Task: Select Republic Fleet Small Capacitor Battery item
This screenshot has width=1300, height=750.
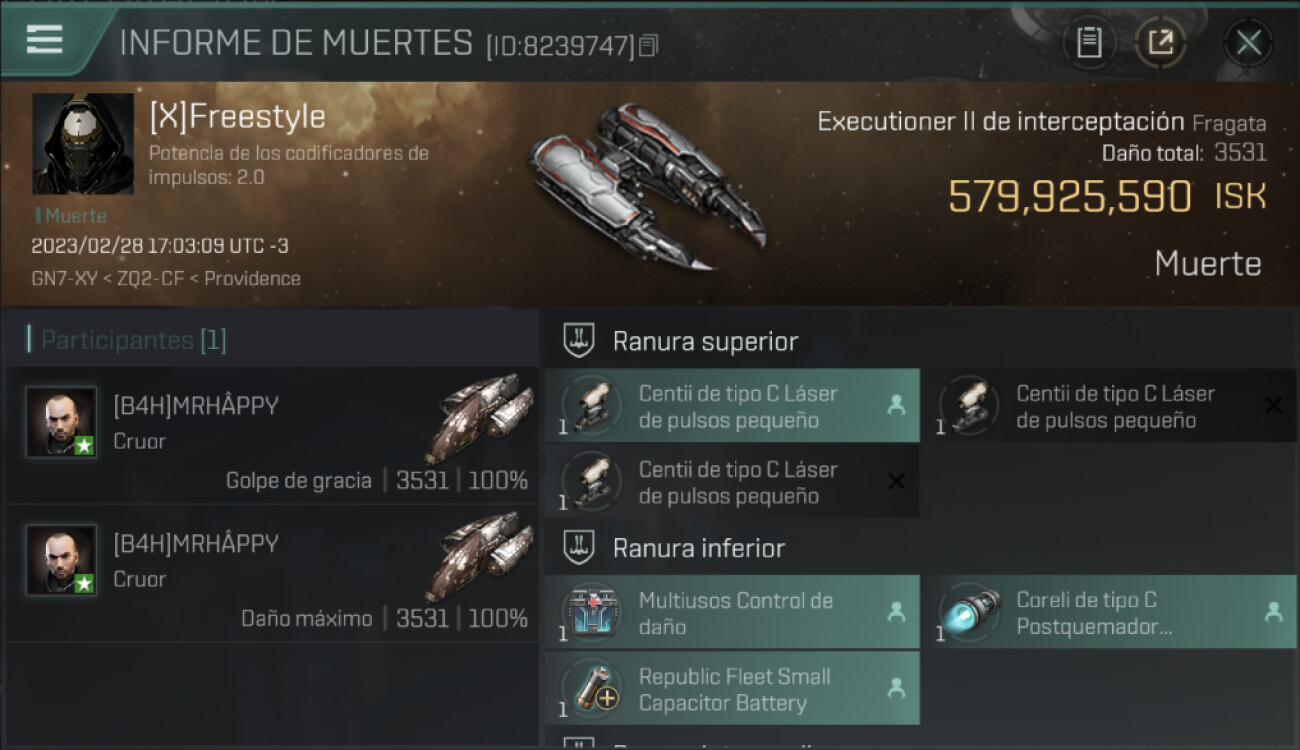Action: (x=732, y=689)
